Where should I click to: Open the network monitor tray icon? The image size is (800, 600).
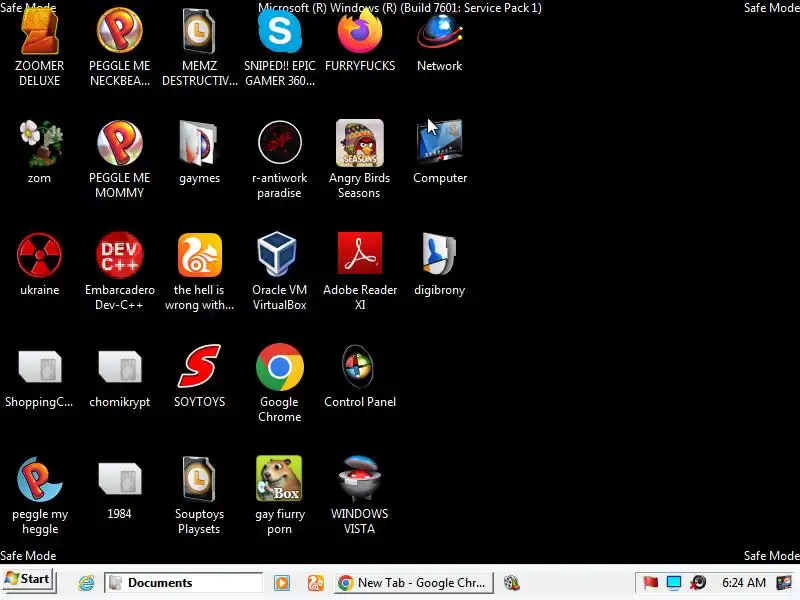click(674, 583)
